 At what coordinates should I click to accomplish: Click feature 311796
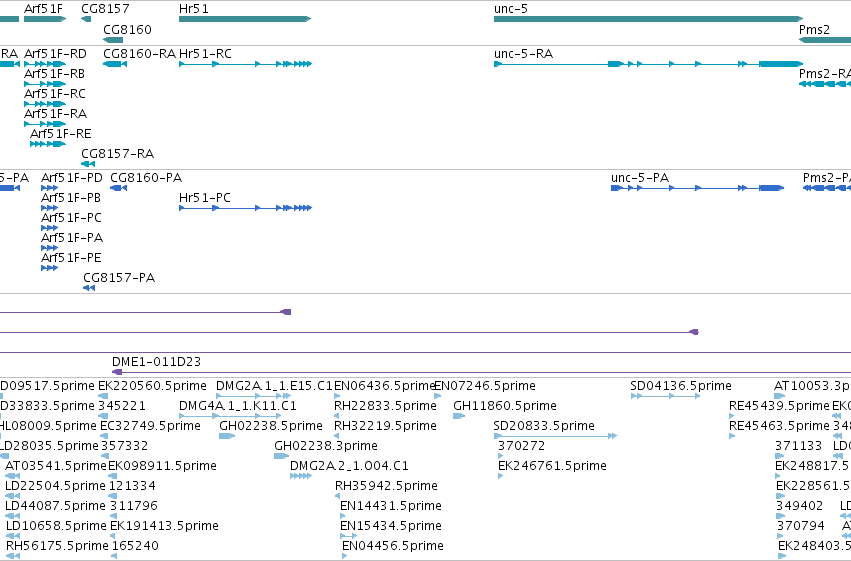click(x=134, y=506)
